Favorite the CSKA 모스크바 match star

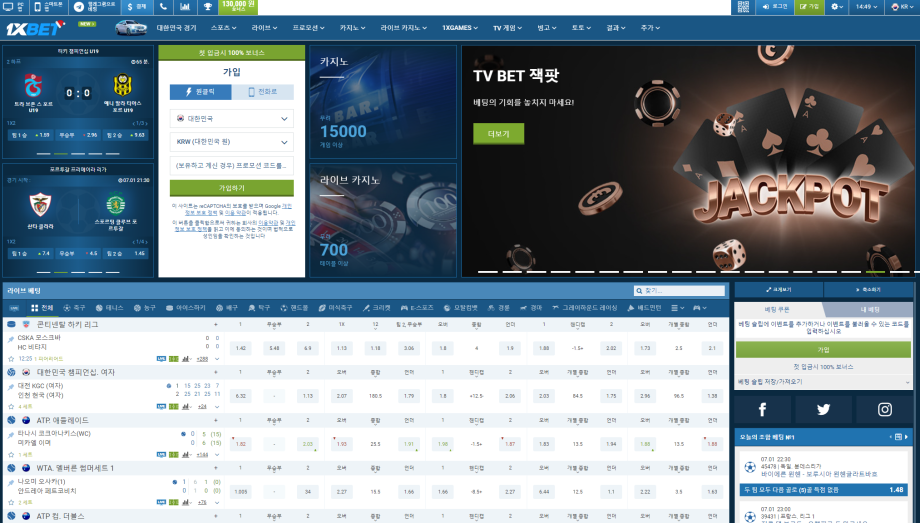11,359
